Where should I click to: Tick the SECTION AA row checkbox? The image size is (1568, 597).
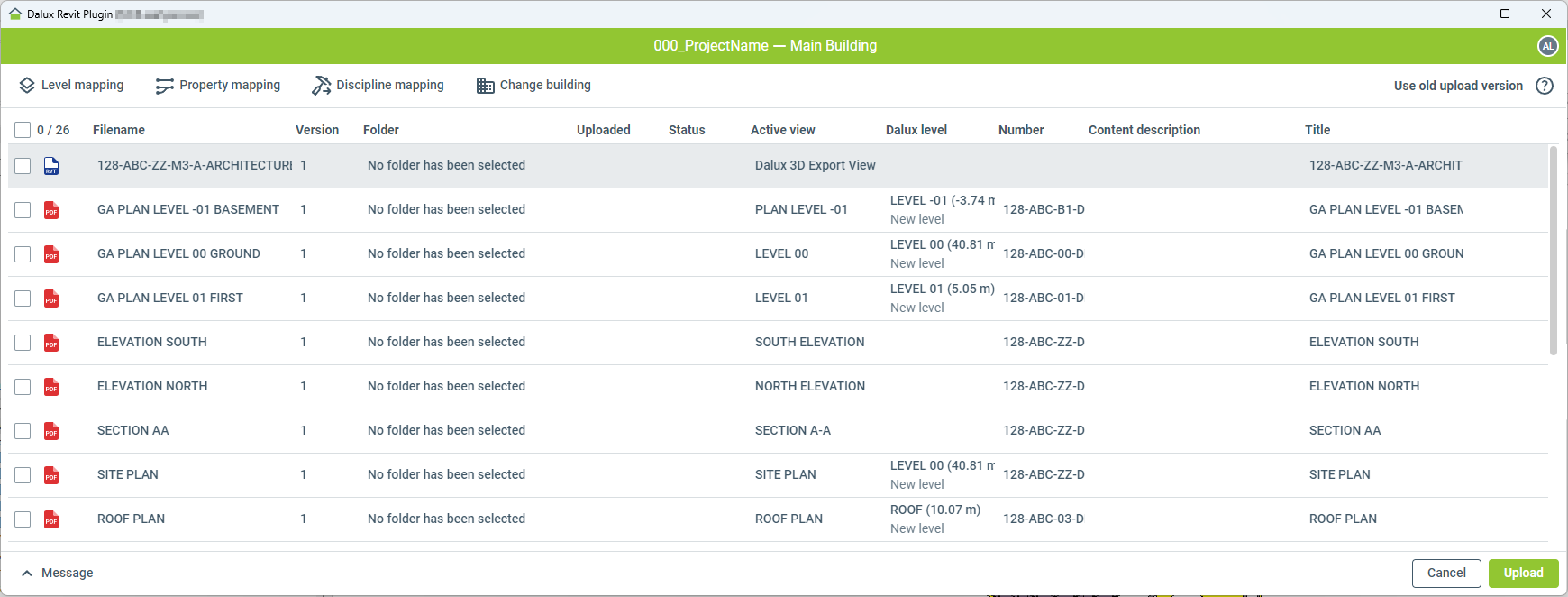tap(23, 431)
